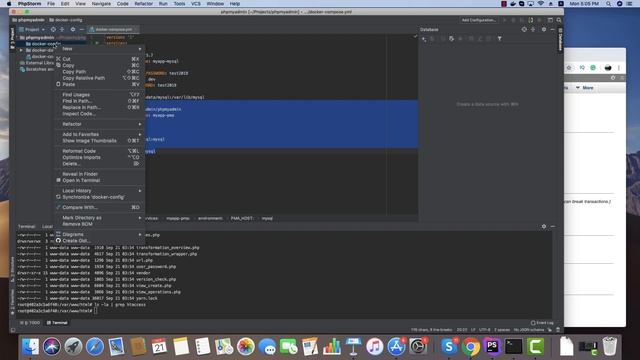Select Compare With from the context menu

point(99,207)
